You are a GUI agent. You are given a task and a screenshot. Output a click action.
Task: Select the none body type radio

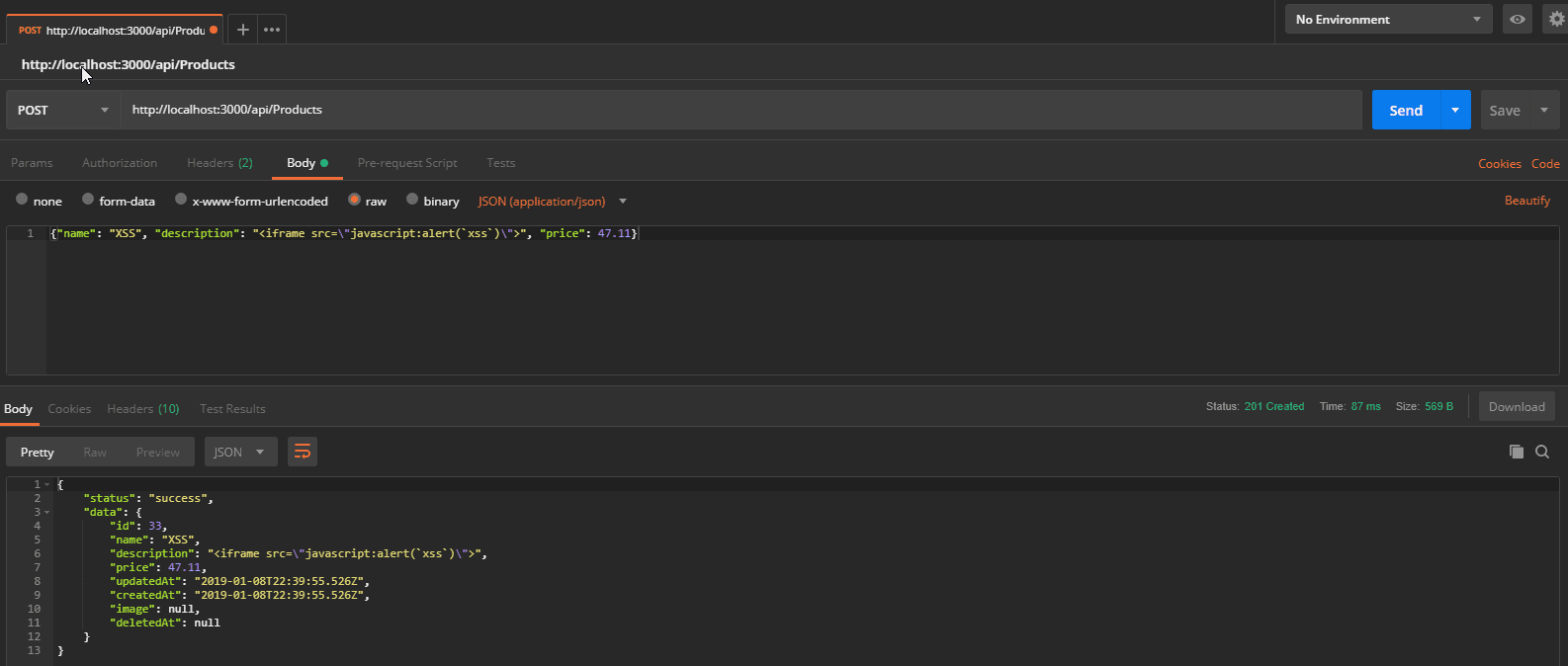pyautogui.click(x=22, y=200)
